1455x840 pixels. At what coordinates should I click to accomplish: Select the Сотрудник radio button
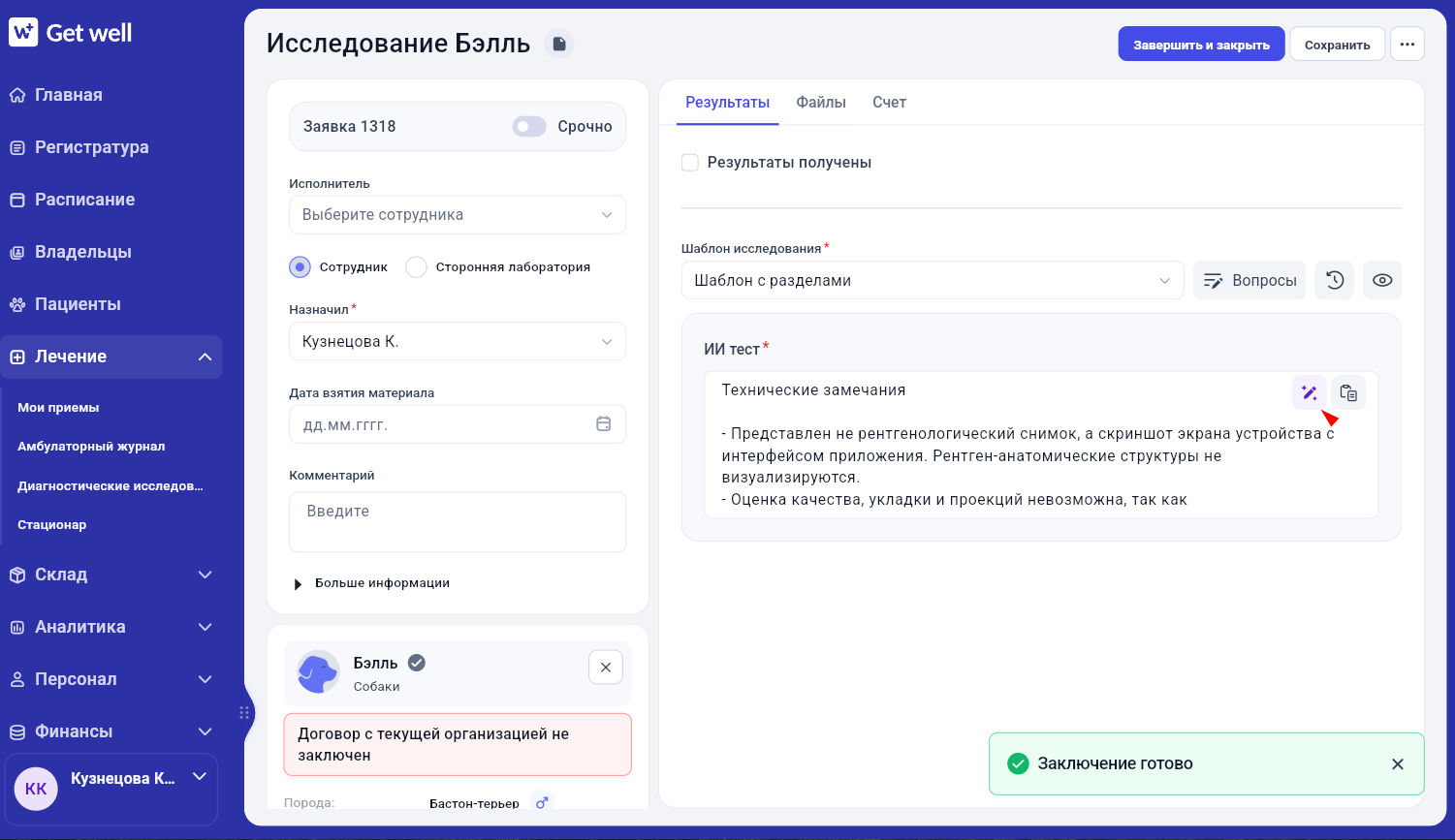pos(300,266)
